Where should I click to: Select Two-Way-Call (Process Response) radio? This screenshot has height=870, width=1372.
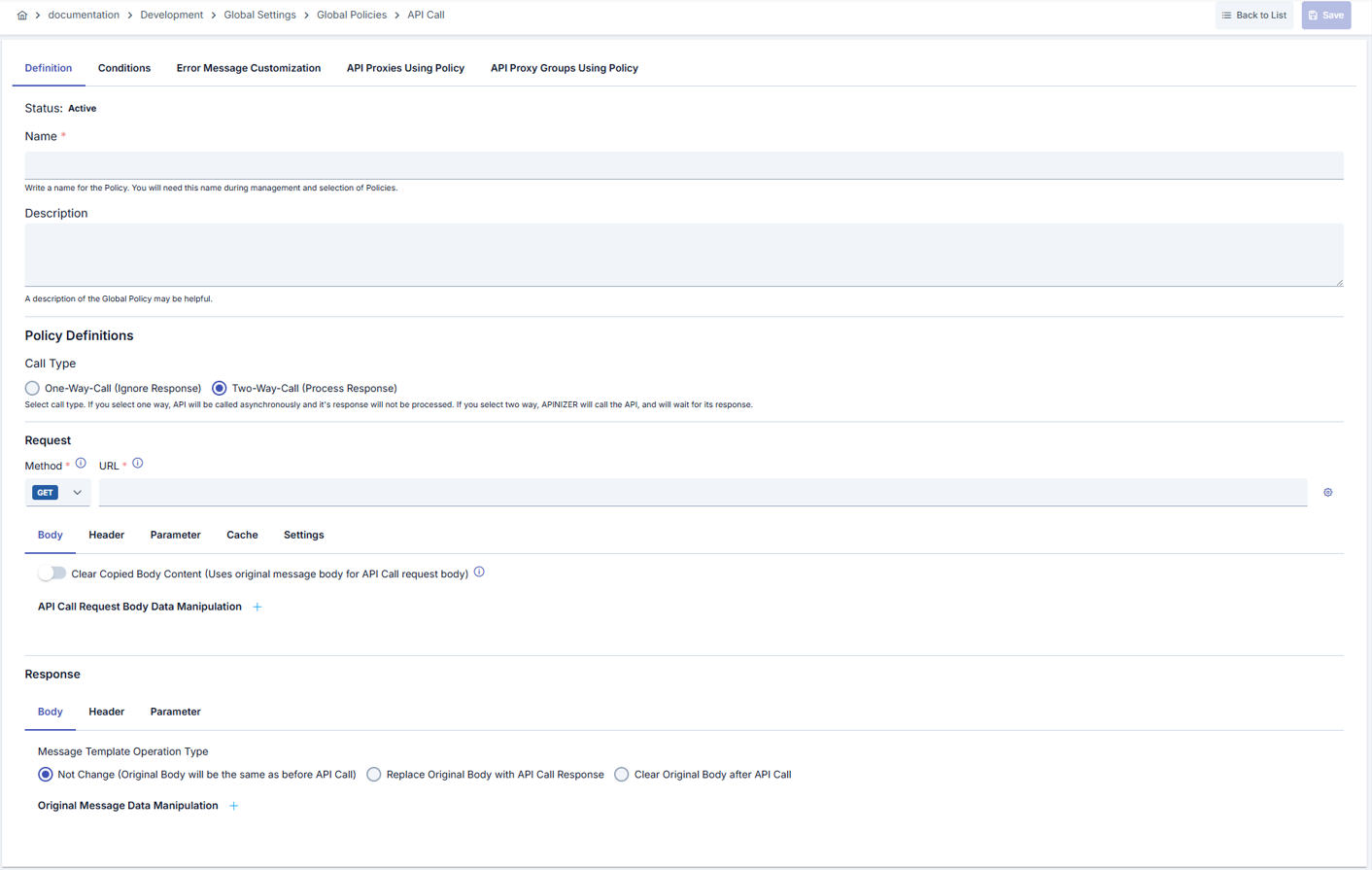219,388
